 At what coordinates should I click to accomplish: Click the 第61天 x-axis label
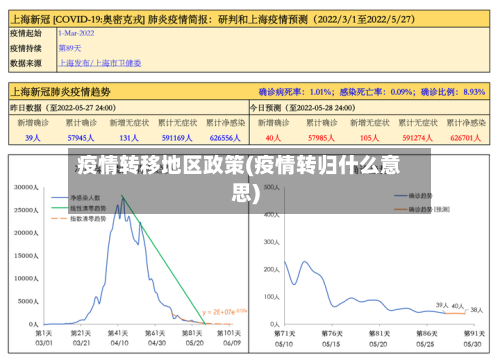point(155,333)
